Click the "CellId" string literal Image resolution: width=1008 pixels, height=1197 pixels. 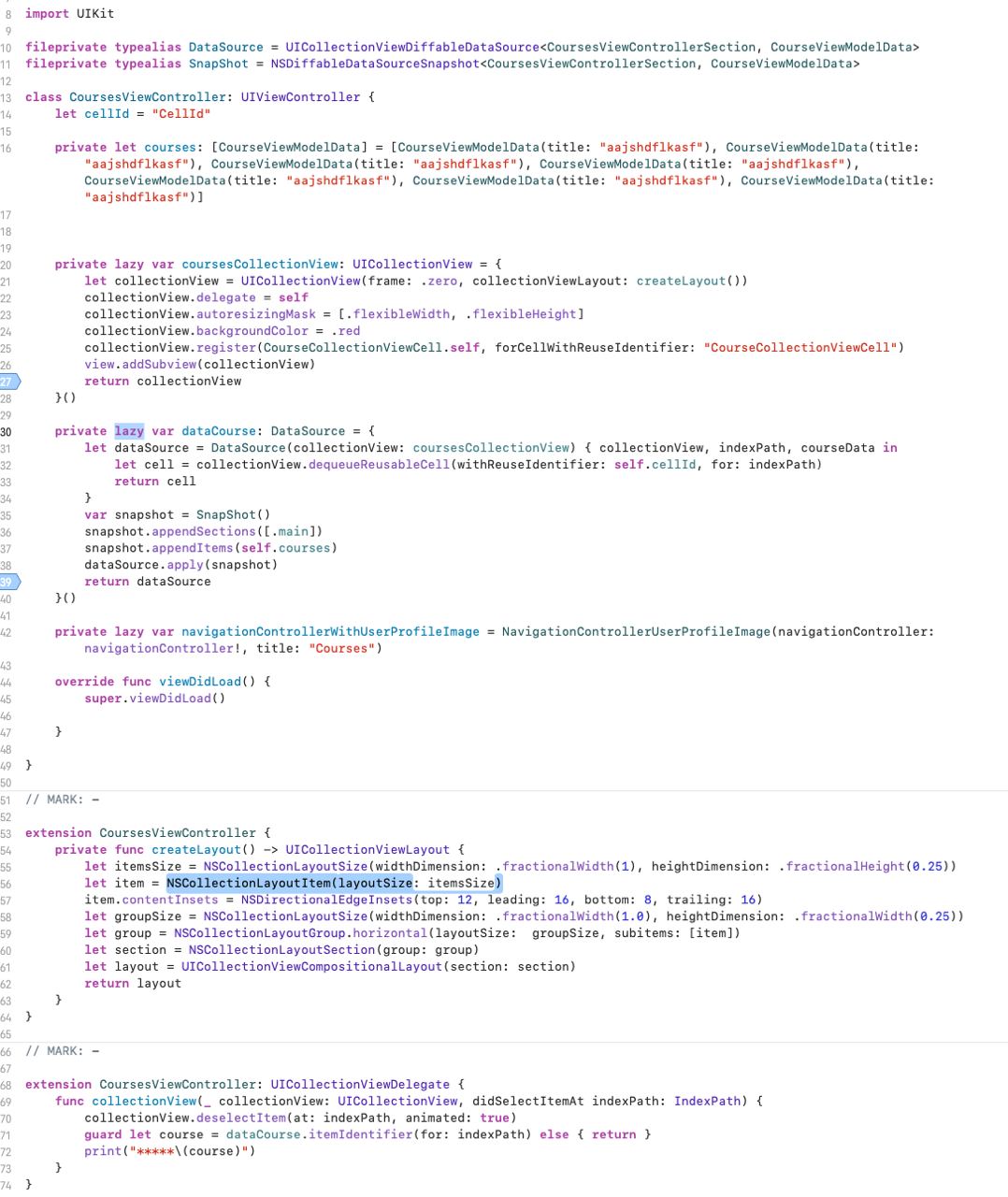(181, 114)
